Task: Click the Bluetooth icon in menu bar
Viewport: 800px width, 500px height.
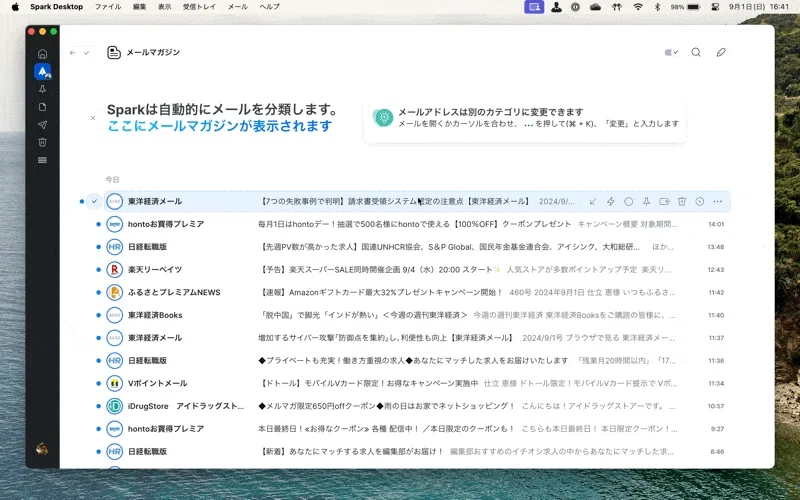Action: [x=657, y=7]
